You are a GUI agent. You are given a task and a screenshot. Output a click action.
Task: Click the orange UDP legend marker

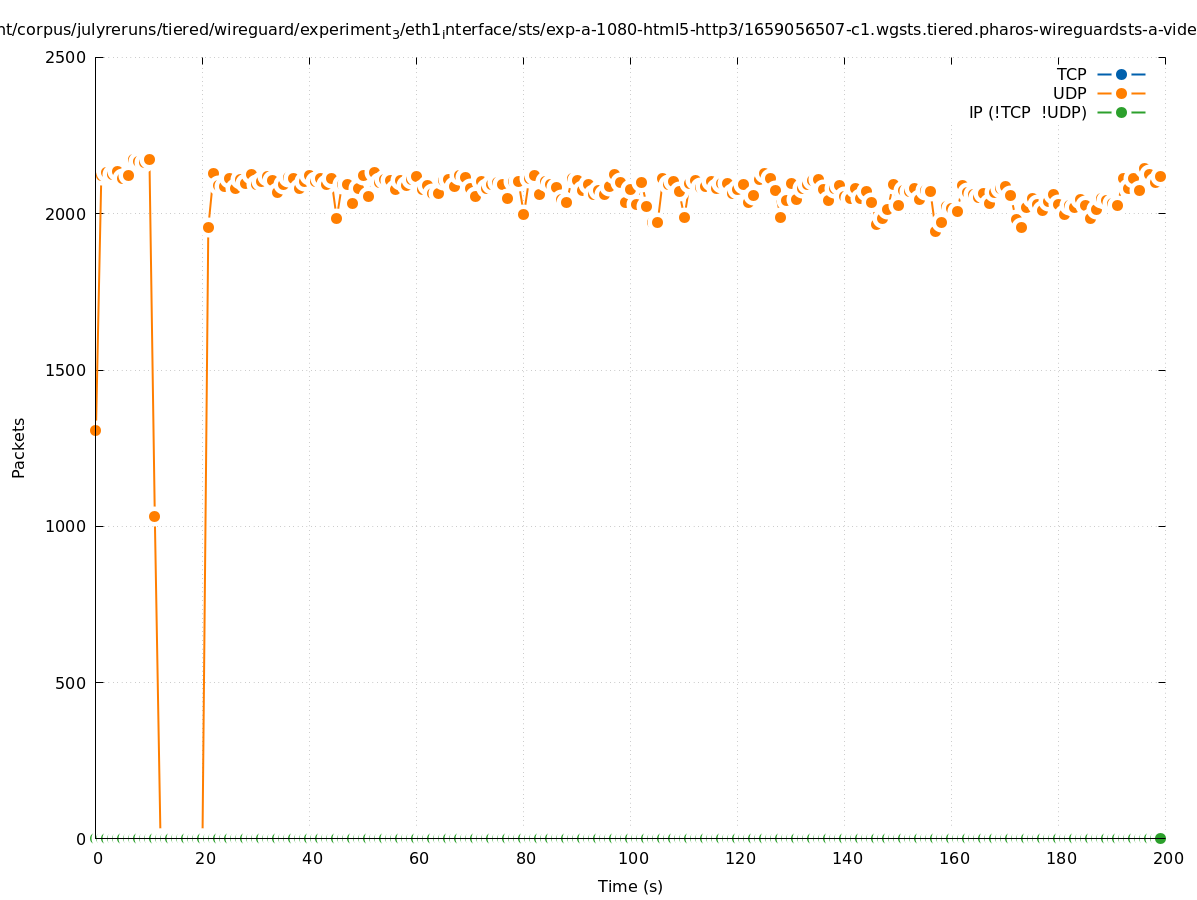(x=1121, y=93)
